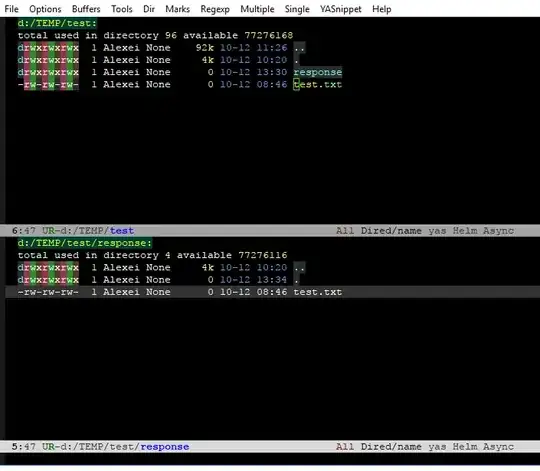Open the Tools menu

(122, 9)
